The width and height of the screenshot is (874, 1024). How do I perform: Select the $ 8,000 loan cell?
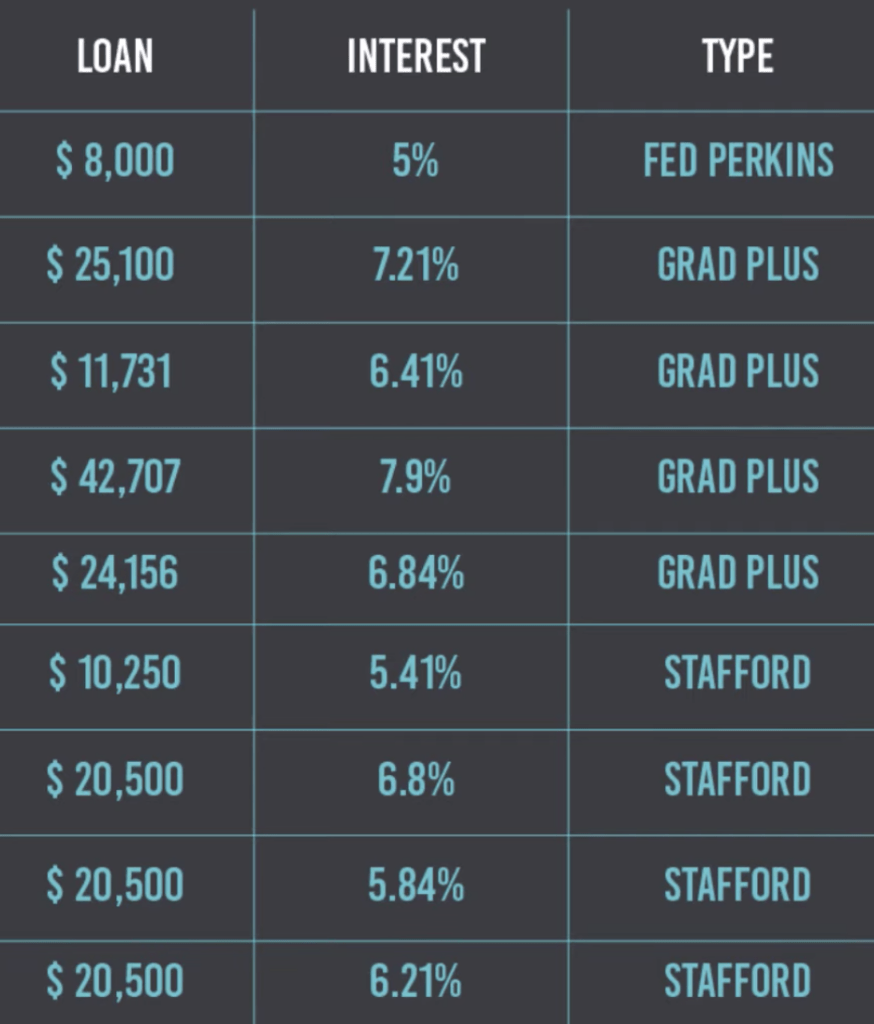pyautogui.click(x=115, y=161)
